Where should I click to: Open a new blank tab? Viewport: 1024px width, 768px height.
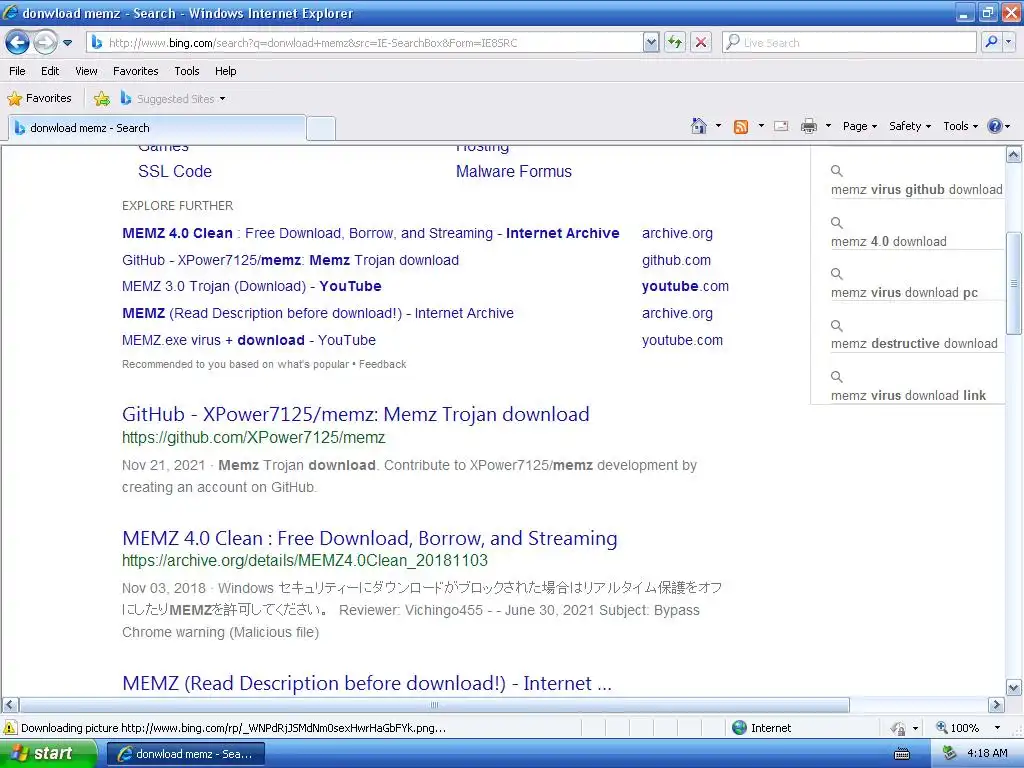click(321, 129)
